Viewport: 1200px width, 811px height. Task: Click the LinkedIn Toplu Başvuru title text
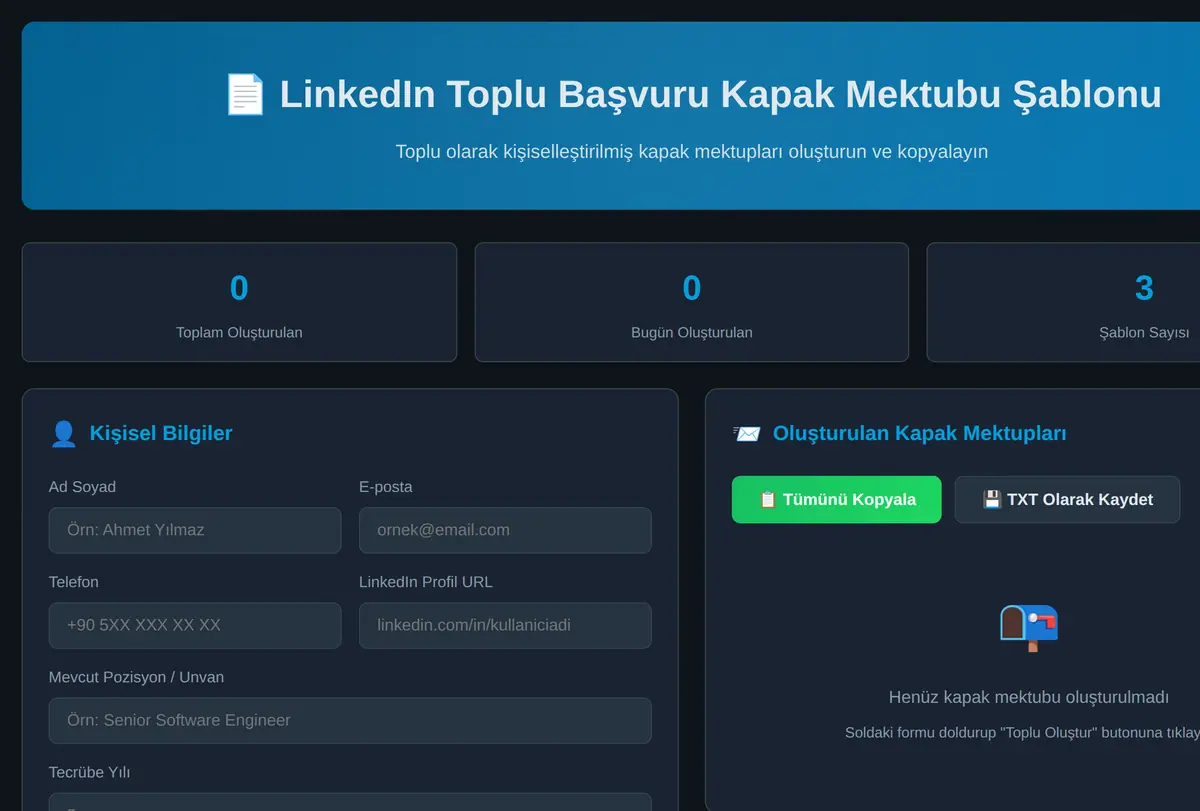pos(720,94)
